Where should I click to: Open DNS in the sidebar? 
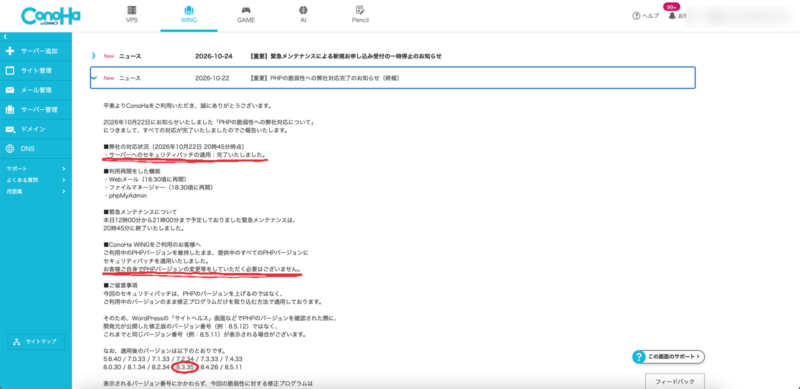click(36, 149)
